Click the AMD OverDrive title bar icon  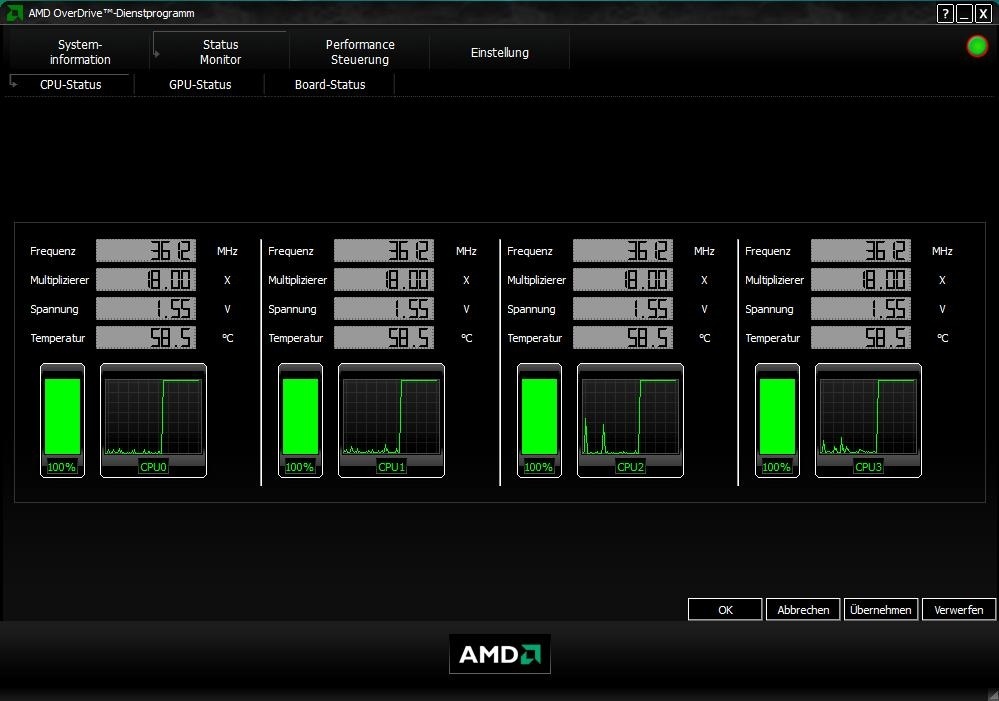click(14, 13)
